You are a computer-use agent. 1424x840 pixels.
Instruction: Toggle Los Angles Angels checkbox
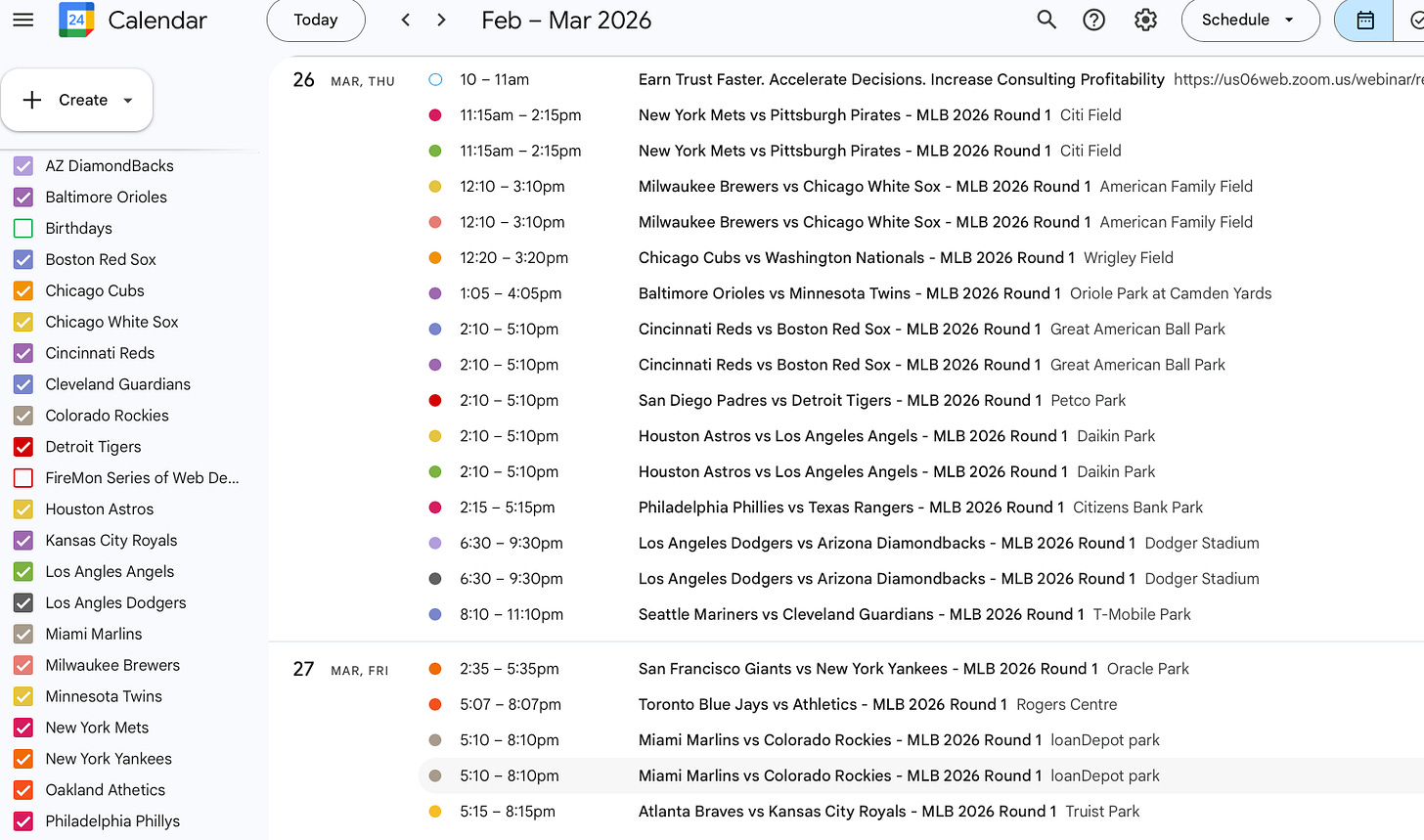[x=23, y=572]
